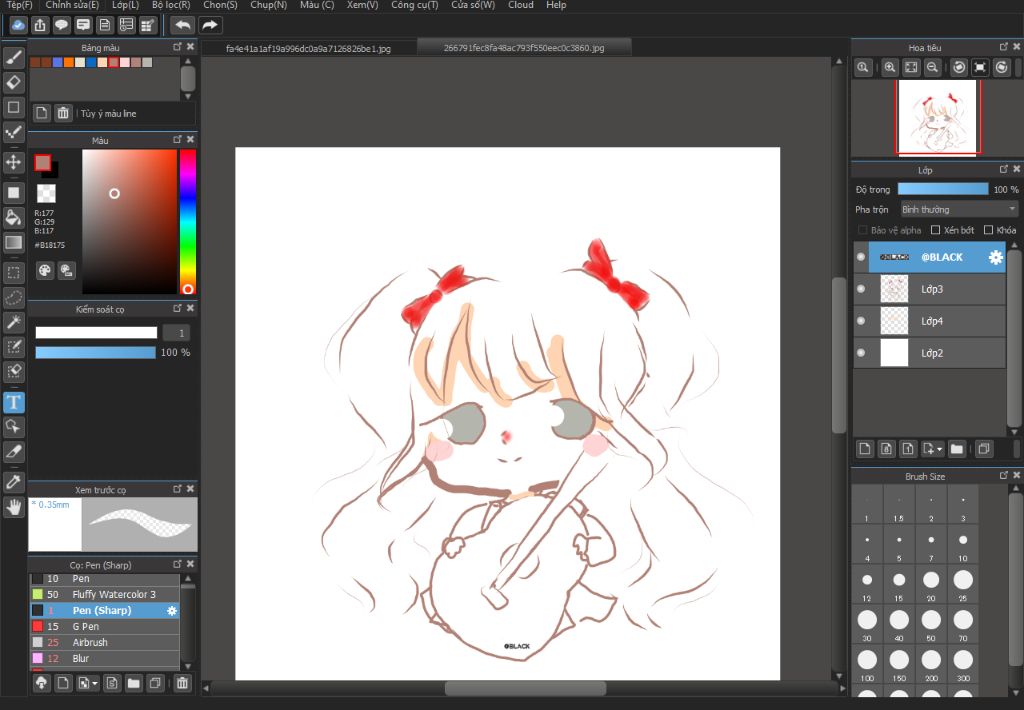Select the transparent color swatch

click(x=46, y=193)
